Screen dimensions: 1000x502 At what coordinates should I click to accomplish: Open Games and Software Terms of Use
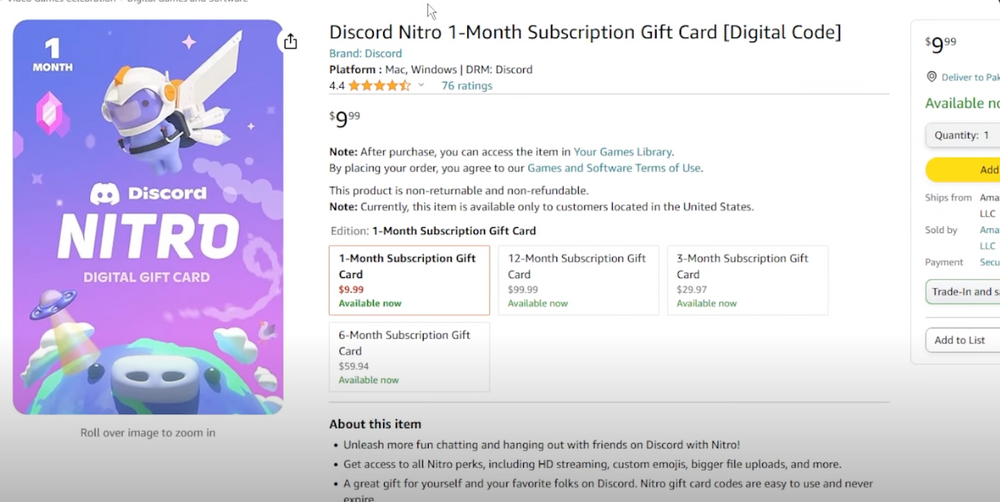(614, 168)
